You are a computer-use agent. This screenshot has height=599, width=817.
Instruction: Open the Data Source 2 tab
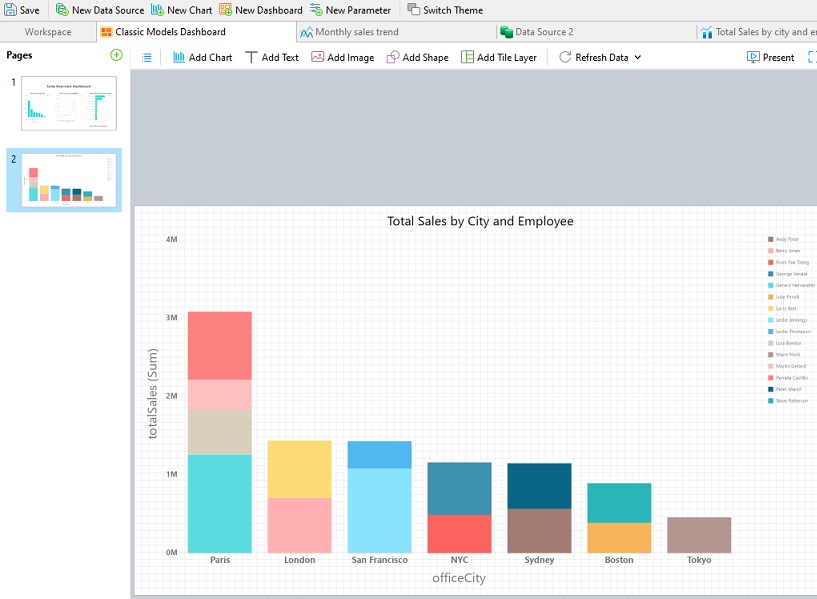pos(596,32)
